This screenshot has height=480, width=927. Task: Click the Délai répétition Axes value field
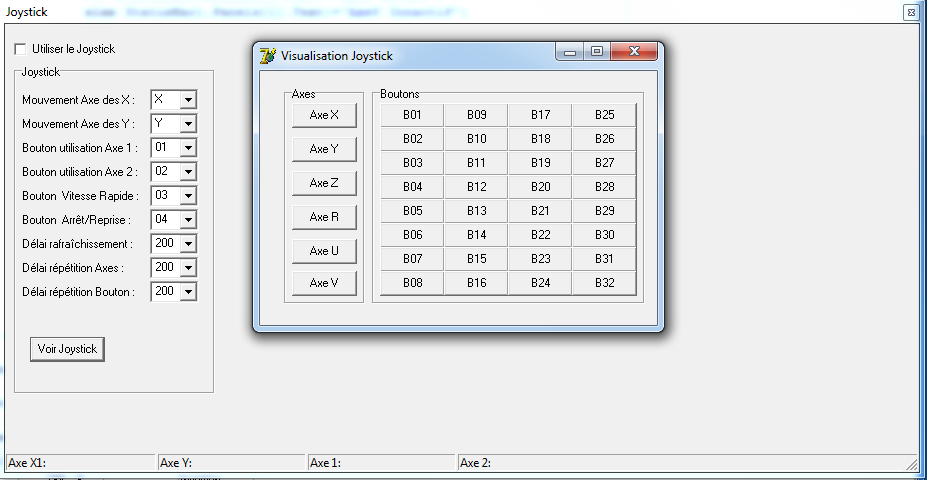coord(164,268)
